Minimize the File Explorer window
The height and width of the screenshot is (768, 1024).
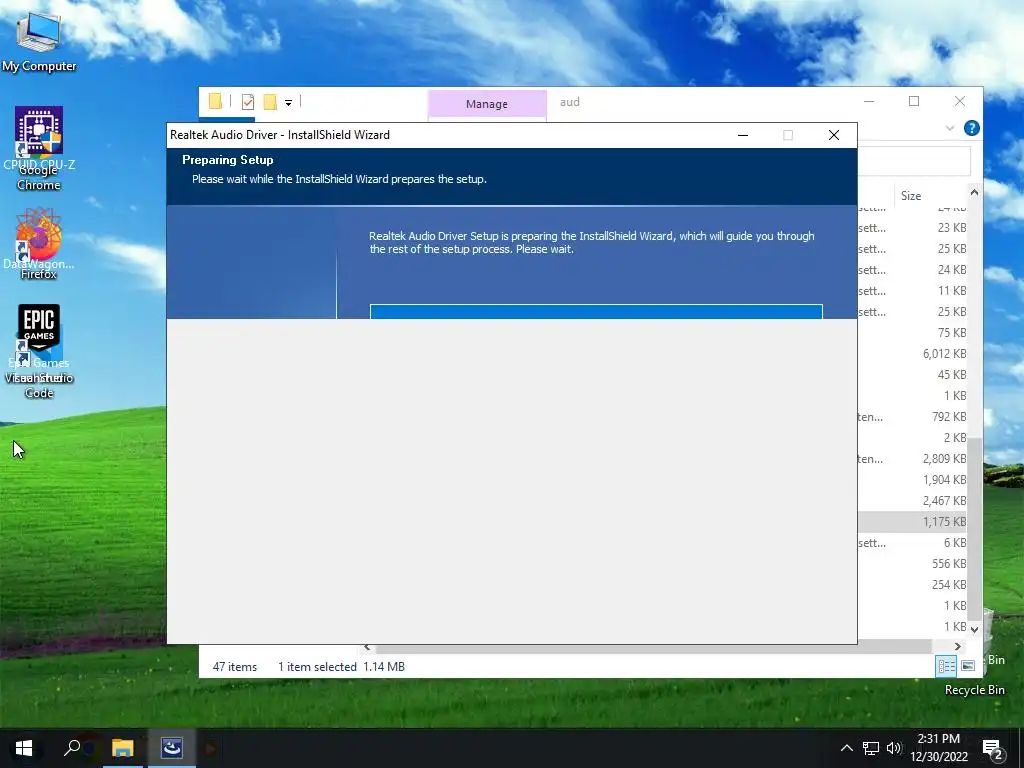click(x=869, y=101)
